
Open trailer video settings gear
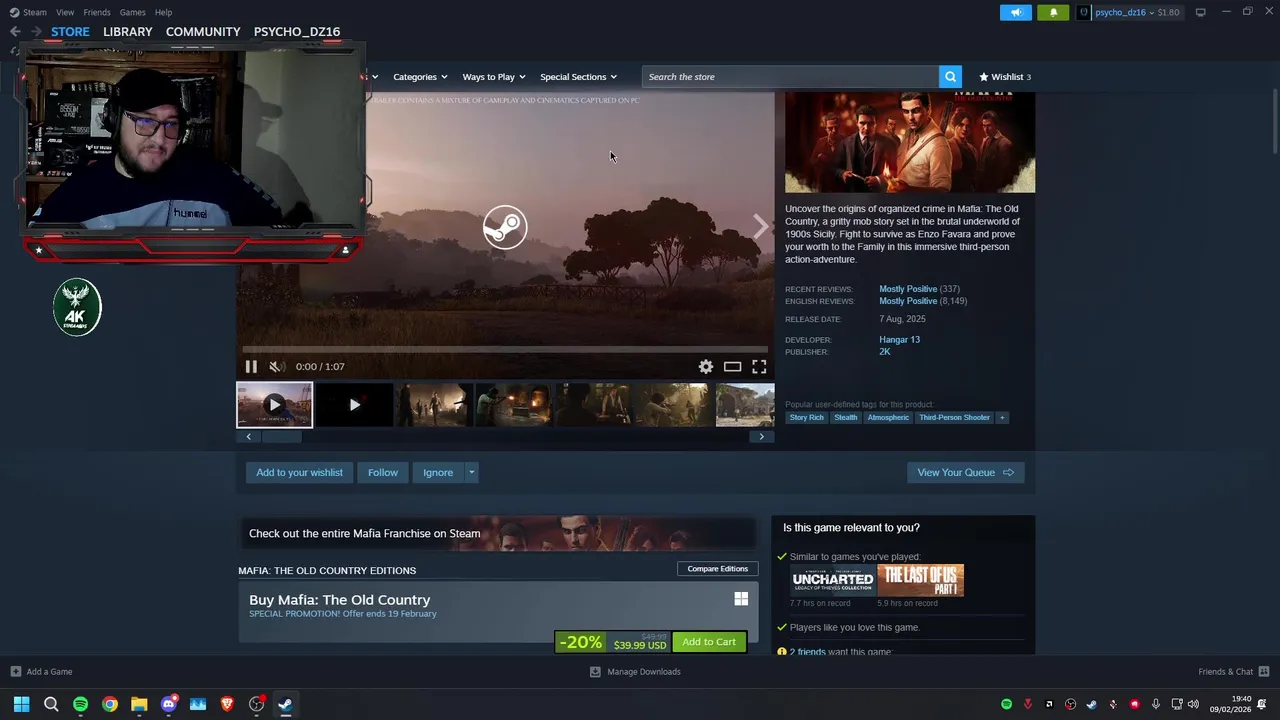[706, 367]
